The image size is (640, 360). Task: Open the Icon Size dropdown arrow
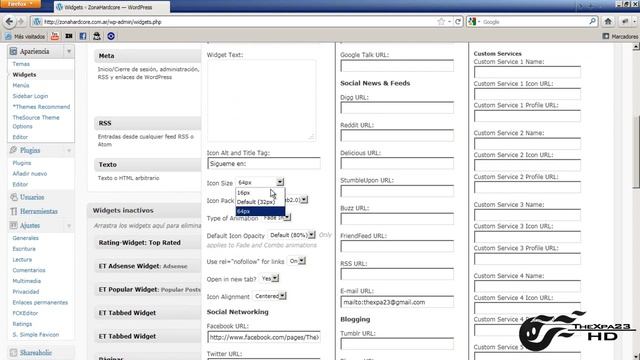[280, 182]
